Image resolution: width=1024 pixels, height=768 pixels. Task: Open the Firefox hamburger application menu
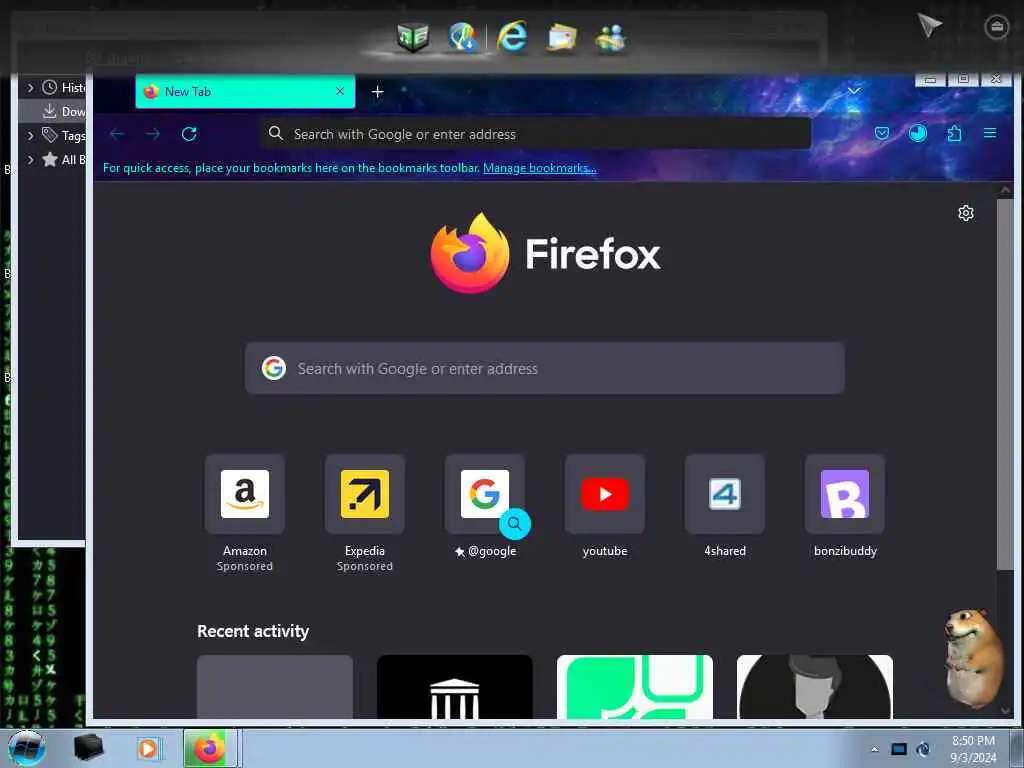click(x=990, y=133)
